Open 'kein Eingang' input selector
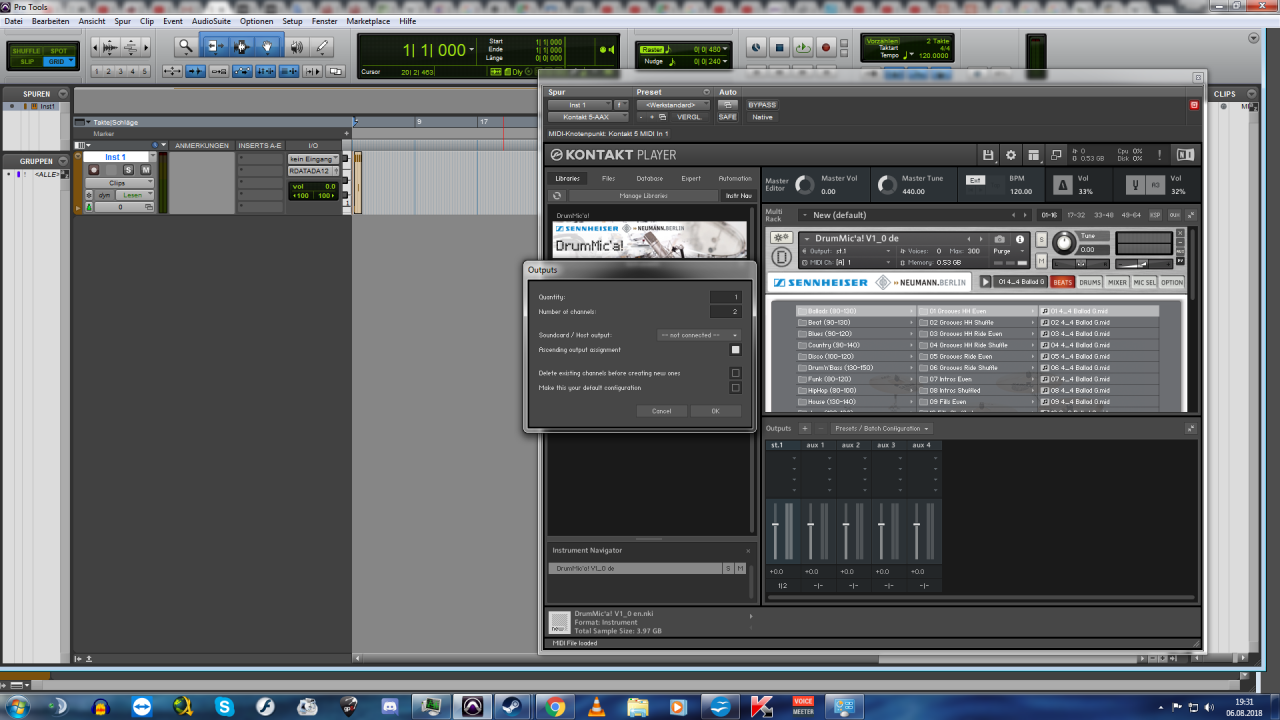Viewport: 1280px width, 720px height. pos(313,159)
